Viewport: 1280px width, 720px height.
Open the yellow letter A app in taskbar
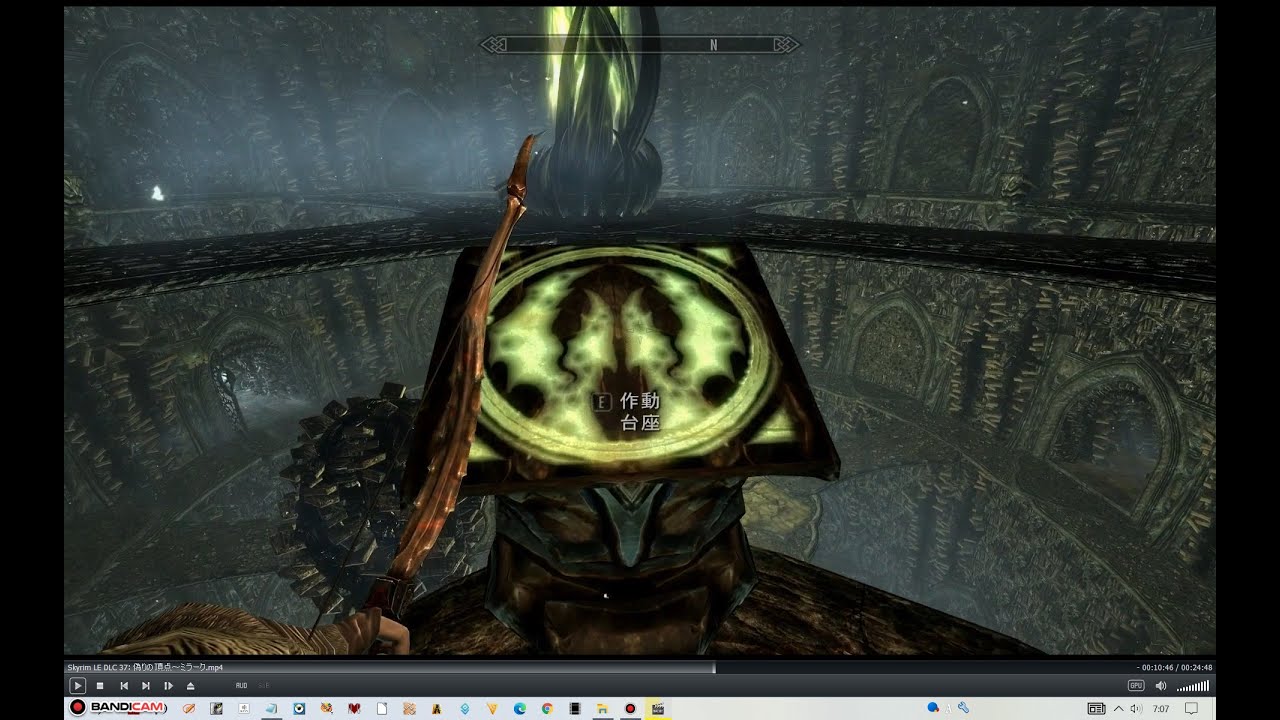coord(437,708)
